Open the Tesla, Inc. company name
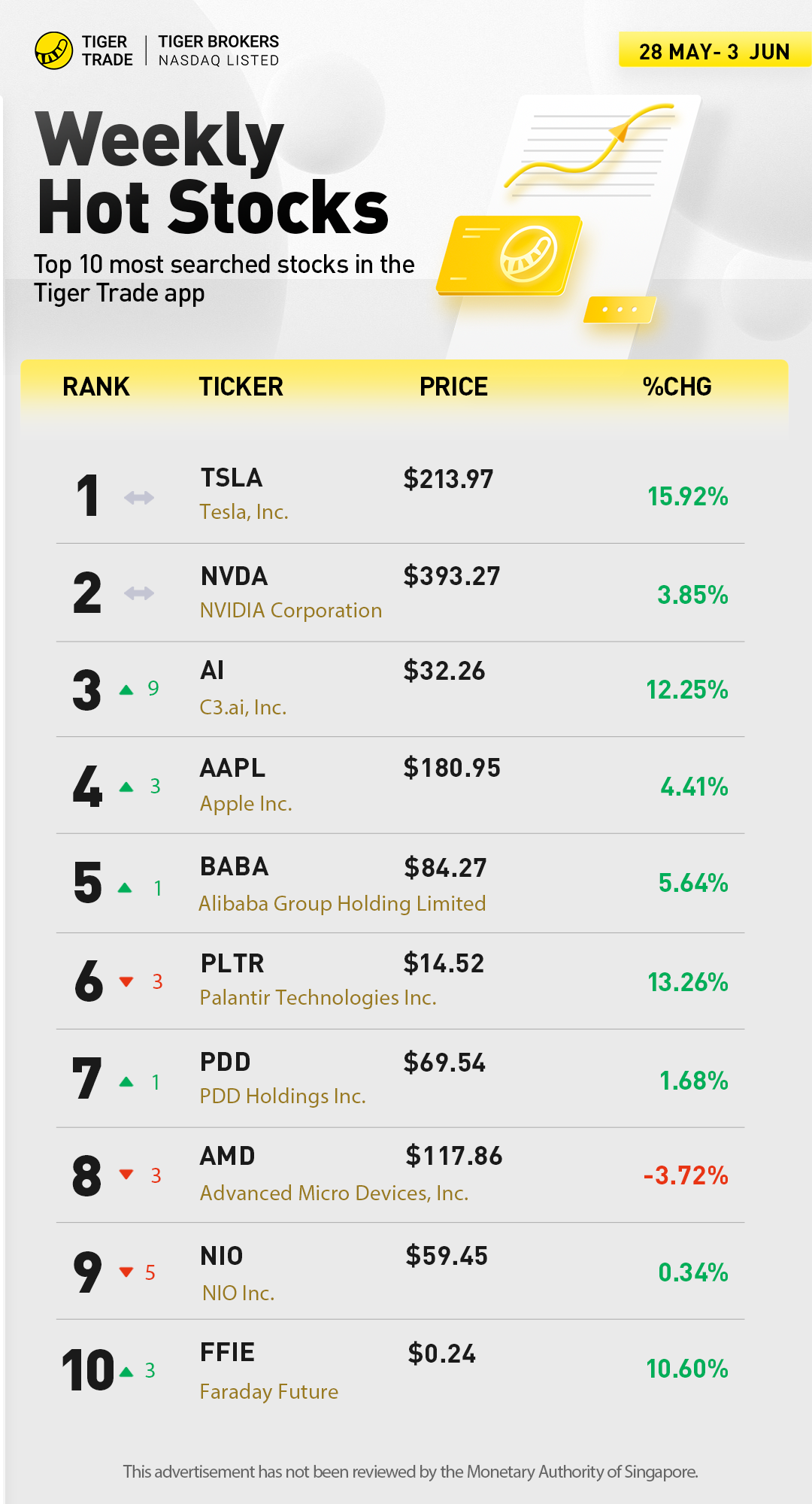The image size is (812, 1504). 244,512
